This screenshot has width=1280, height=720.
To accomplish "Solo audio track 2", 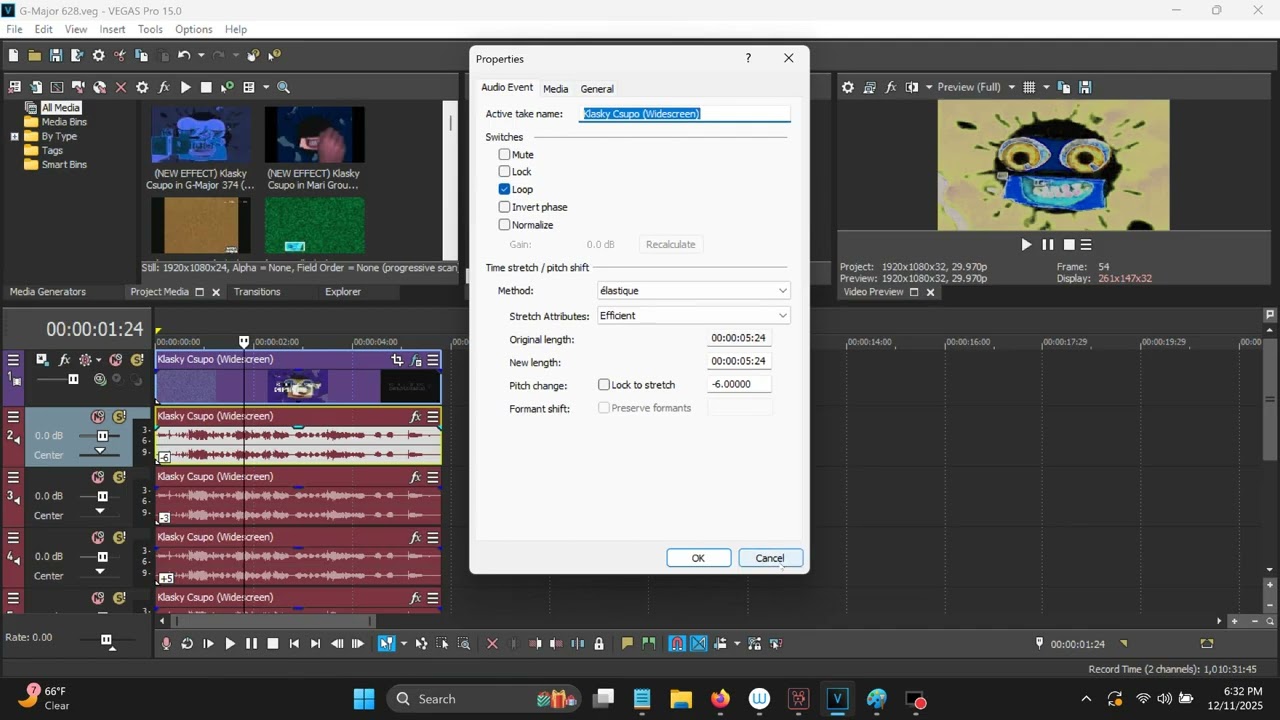I will (x=119, y=417).
